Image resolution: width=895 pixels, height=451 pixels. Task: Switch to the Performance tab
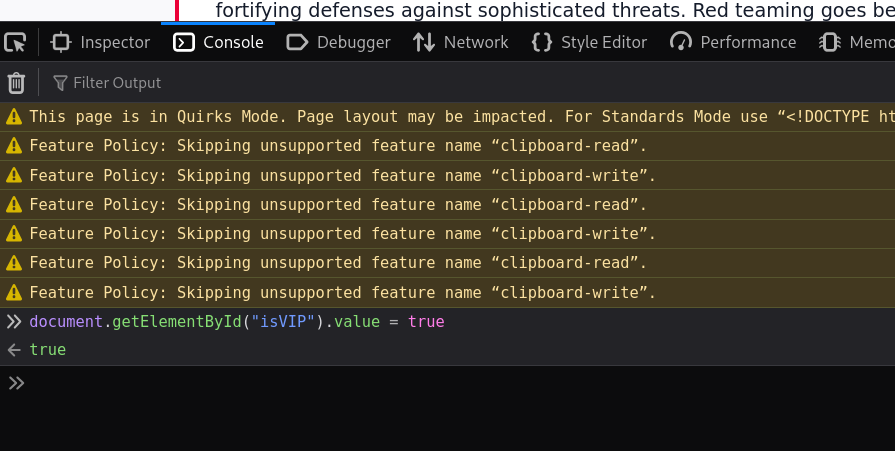(x=733, y=42)
